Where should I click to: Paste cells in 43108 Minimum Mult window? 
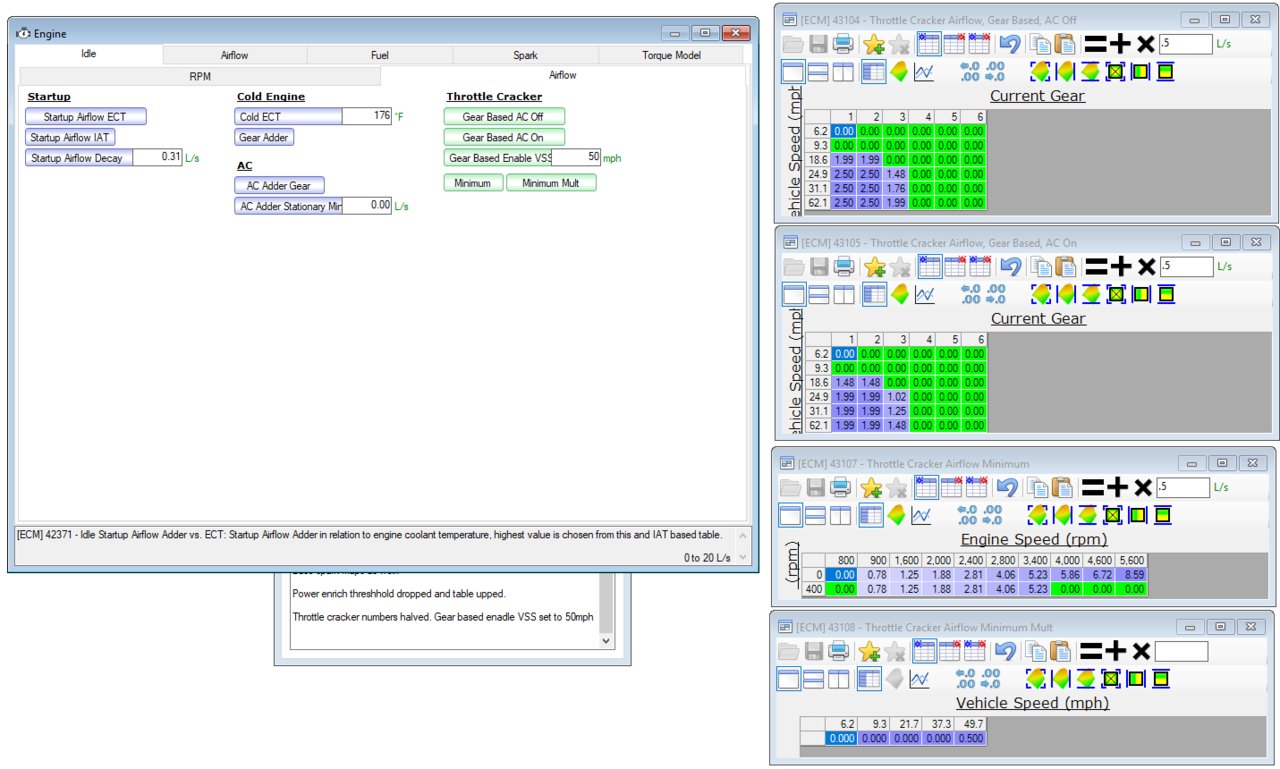pyautogui.click(x=1060, y=651)
